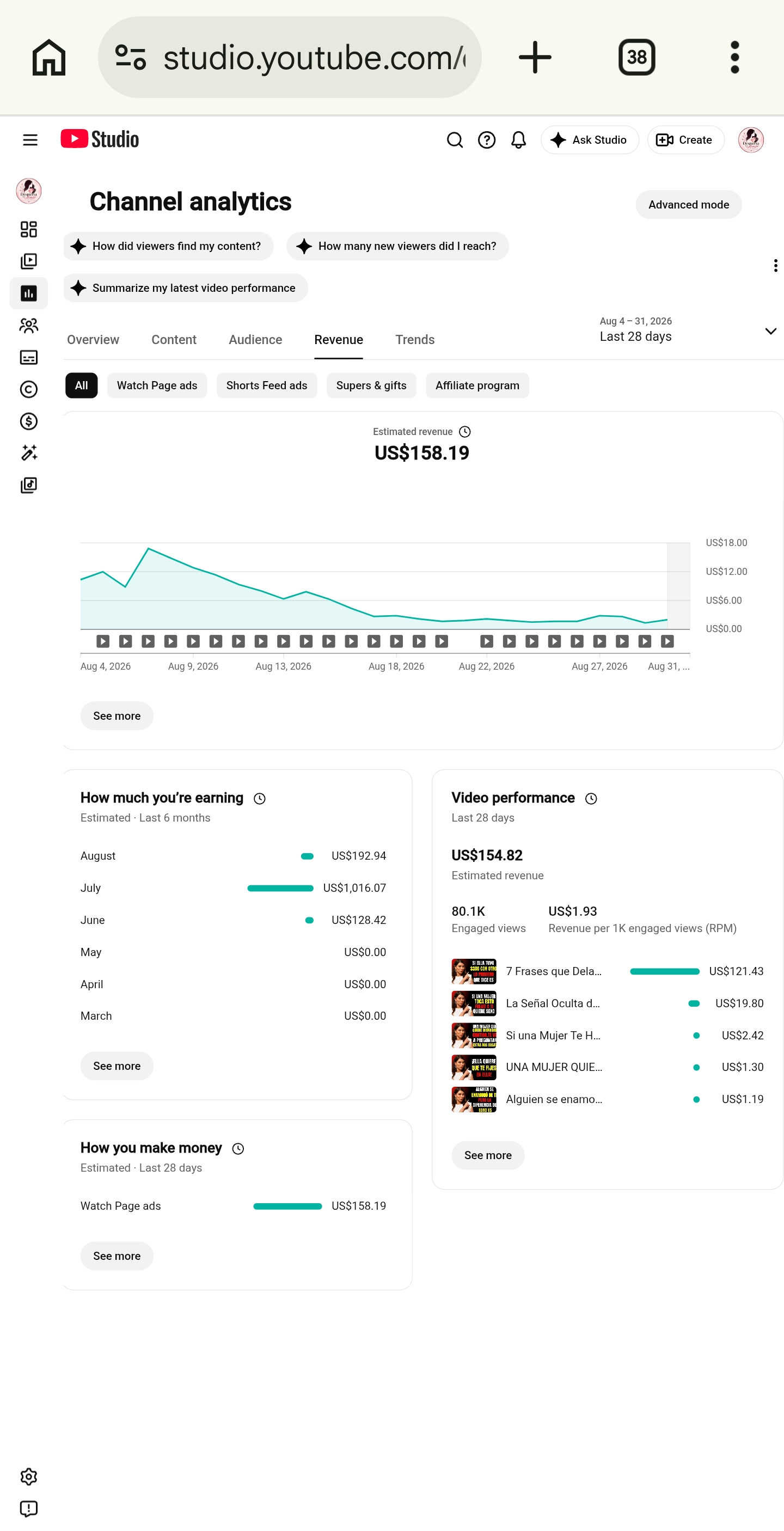The image size is (784, 1531).
Task: Open the notifications bell
Action: (519, 140)
